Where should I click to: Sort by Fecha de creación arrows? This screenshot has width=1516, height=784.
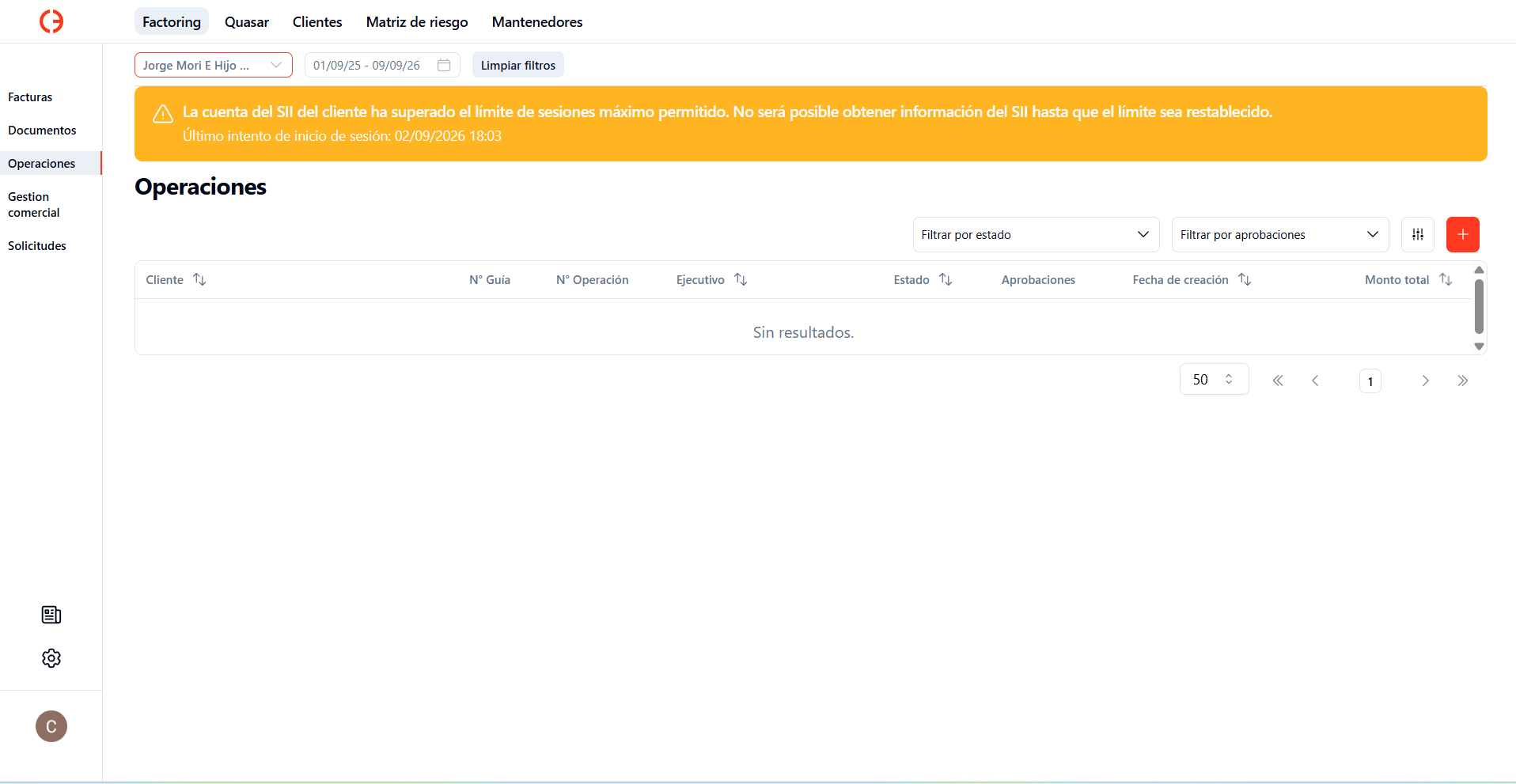point(1245,279)
